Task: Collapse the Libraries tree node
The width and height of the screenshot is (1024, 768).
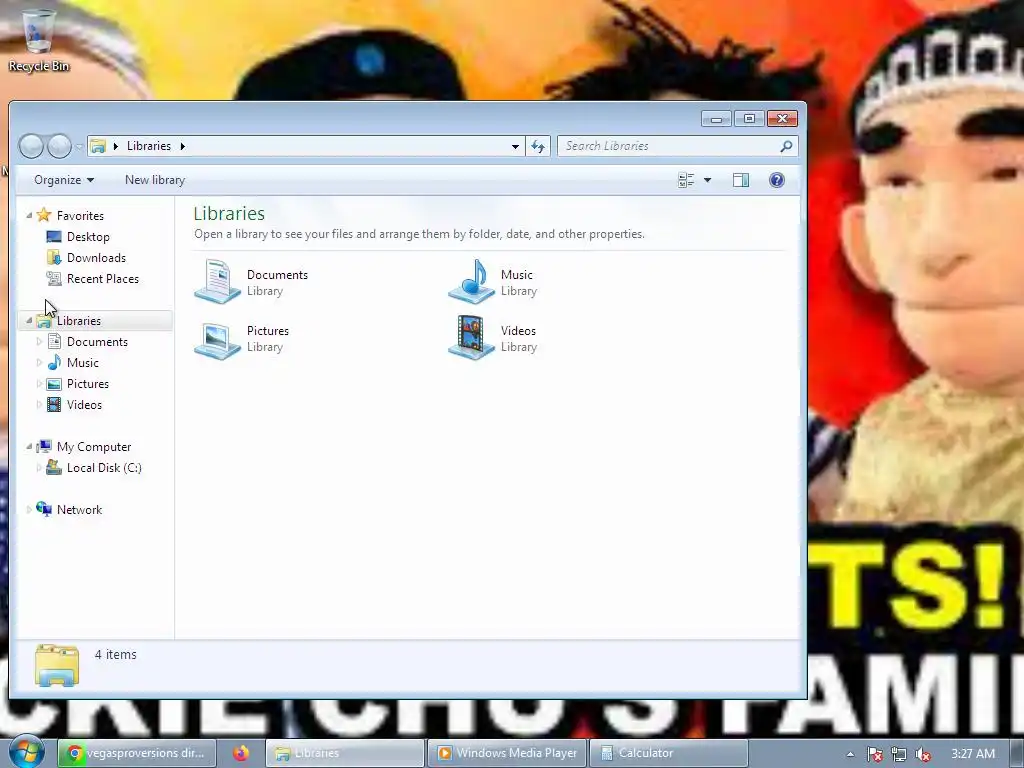Action: pos(29,321)
